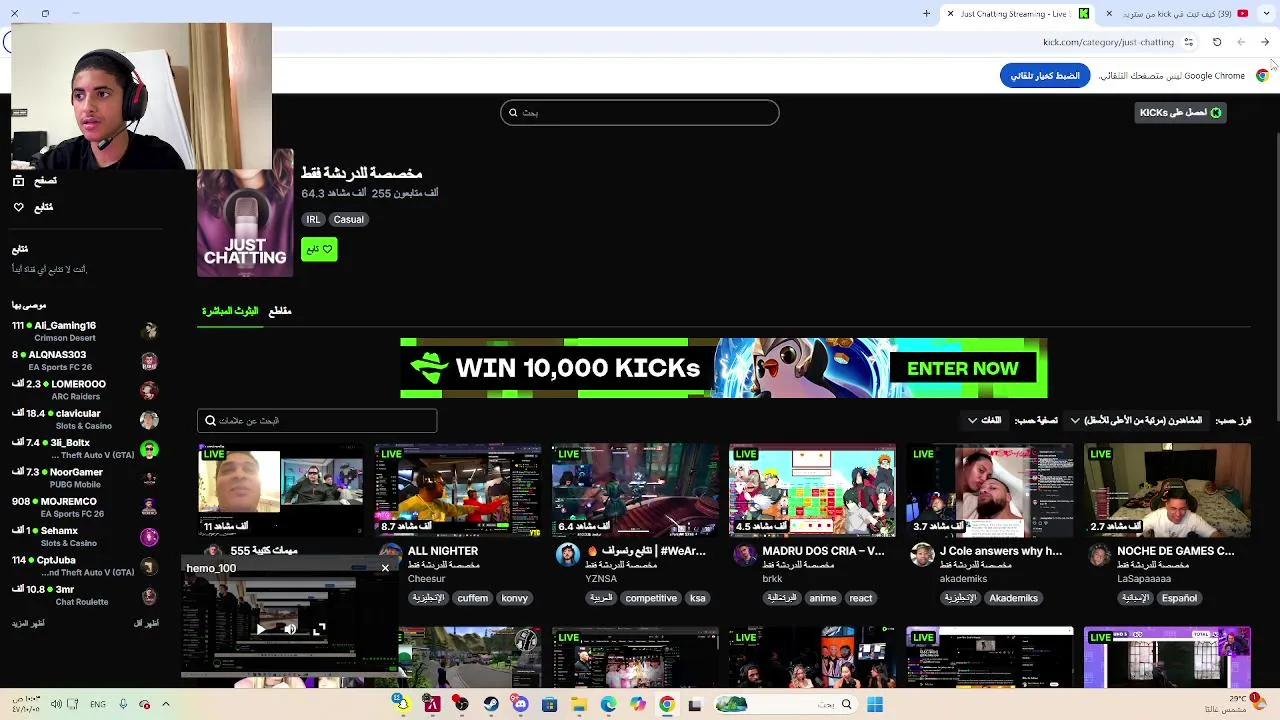Open CptJuba recommended channel
Screen dimensions: 1280x720
click(x=85, y=566)
